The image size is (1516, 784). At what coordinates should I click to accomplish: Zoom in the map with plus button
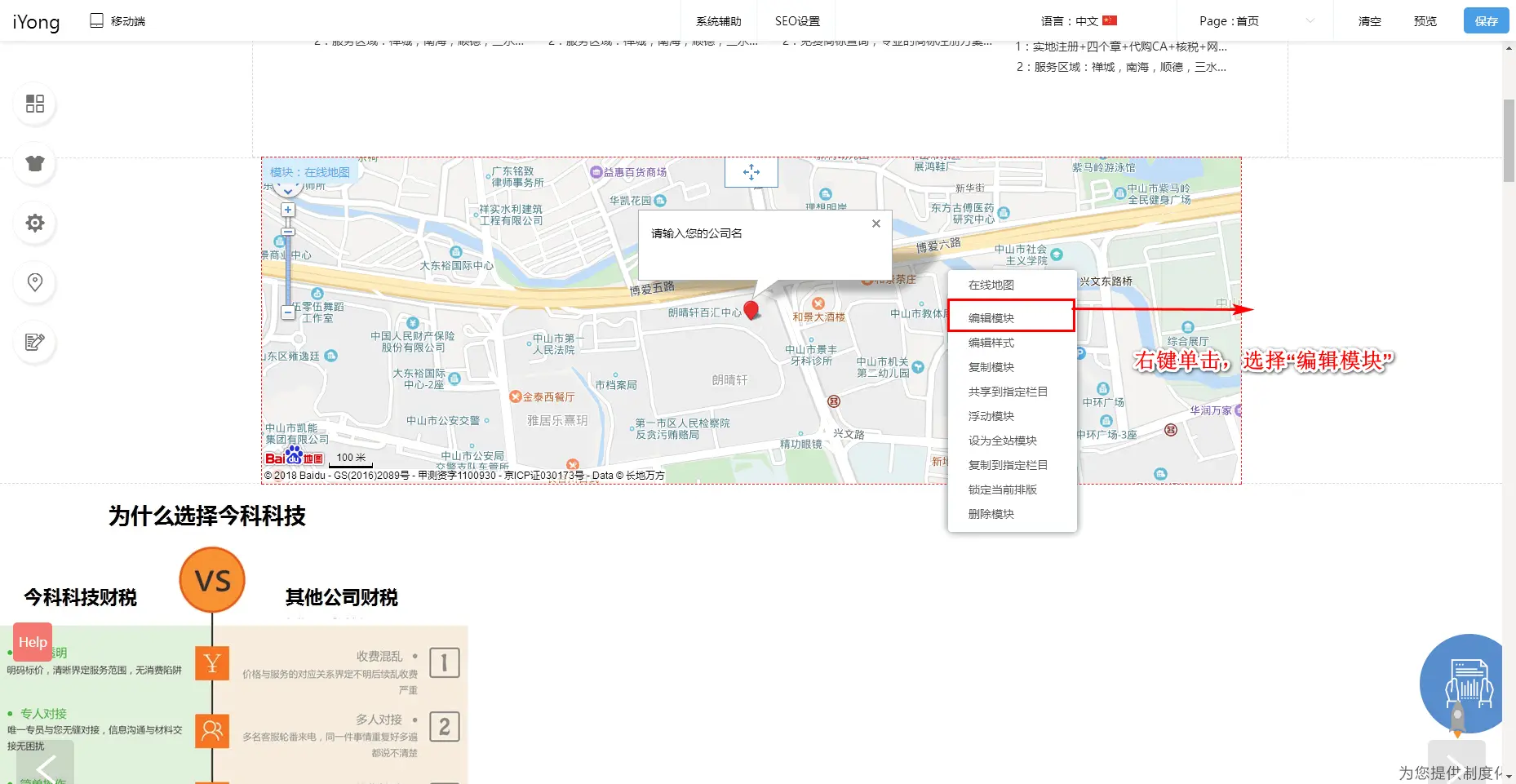(288, 210)
